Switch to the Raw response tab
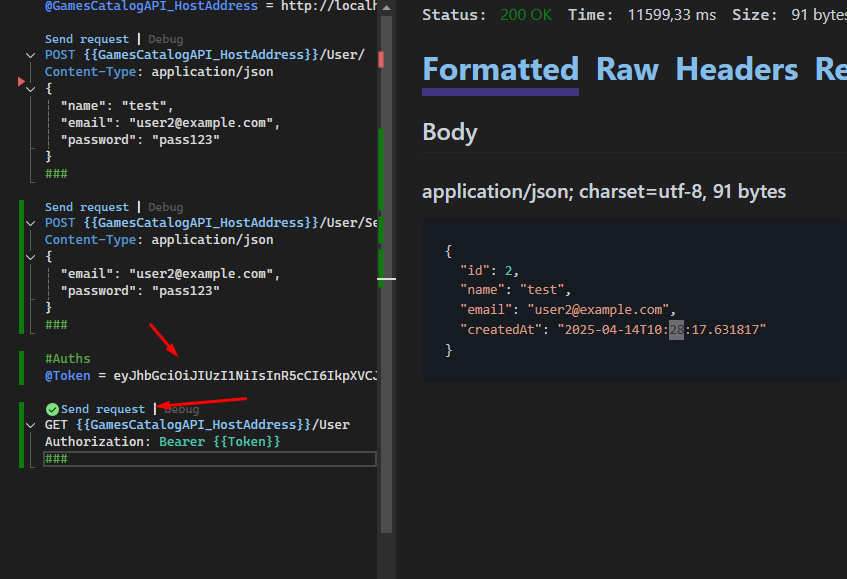Image resolution: width=847 pixels, height=579 pixels. point(627,69)
